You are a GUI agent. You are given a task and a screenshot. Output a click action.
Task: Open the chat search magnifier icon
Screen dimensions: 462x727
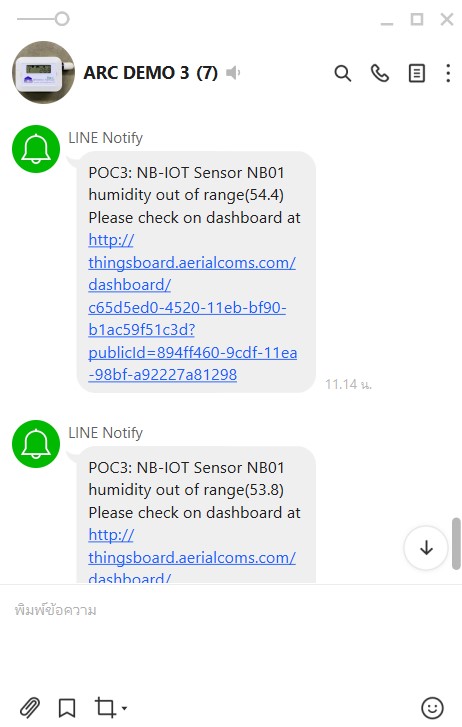coord(342,73)
